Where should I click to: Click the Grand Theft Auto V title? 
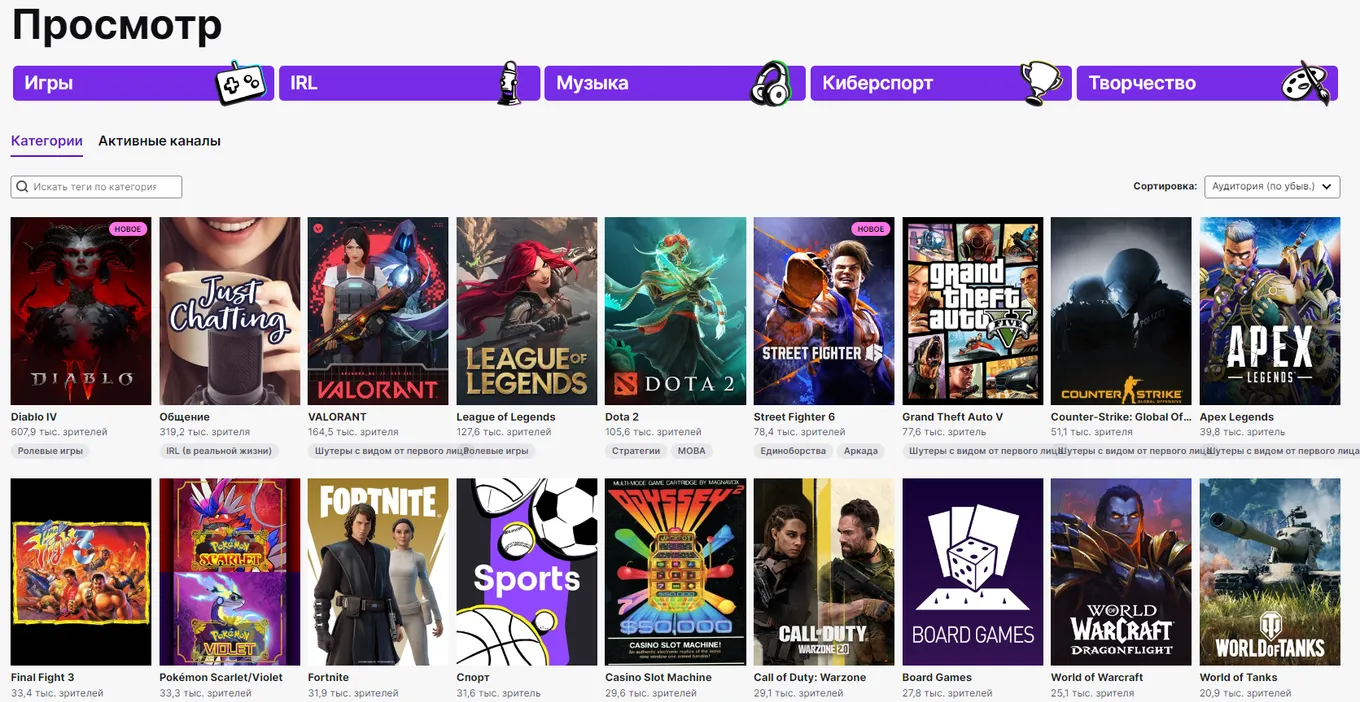pos(952,417)
